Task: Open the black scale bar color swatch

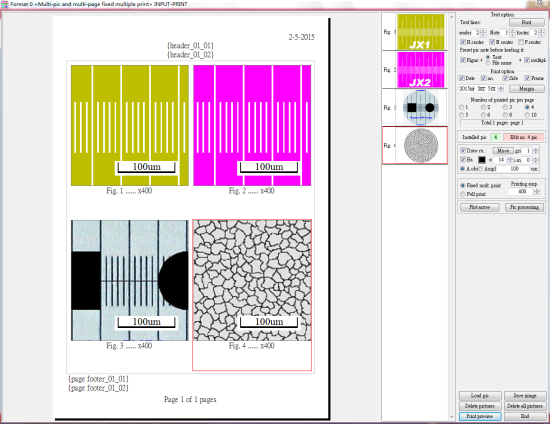Action: [481, 160]
